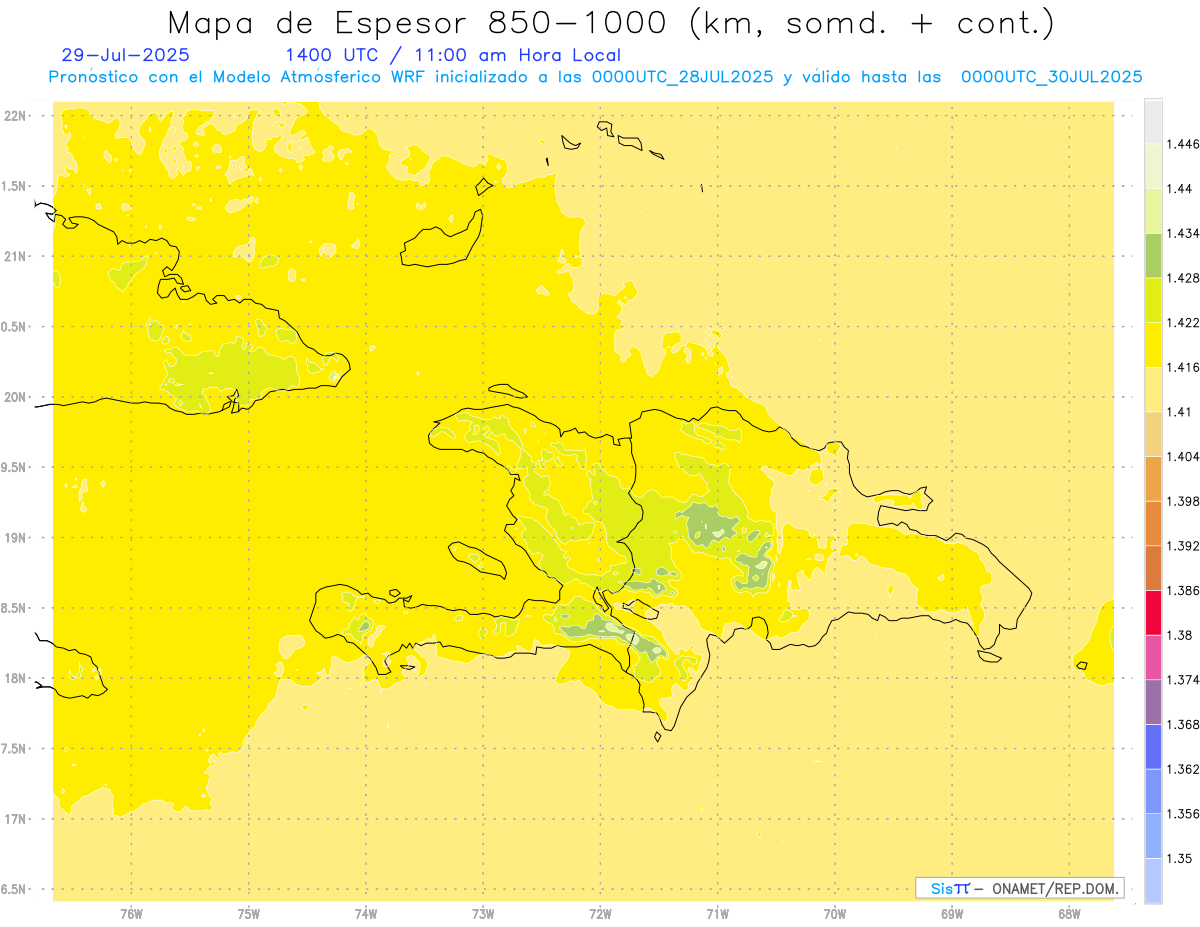Screen dimensions: 1200x927
Task: Click the colorbar value '1.44'
Action: (1180, 189)
